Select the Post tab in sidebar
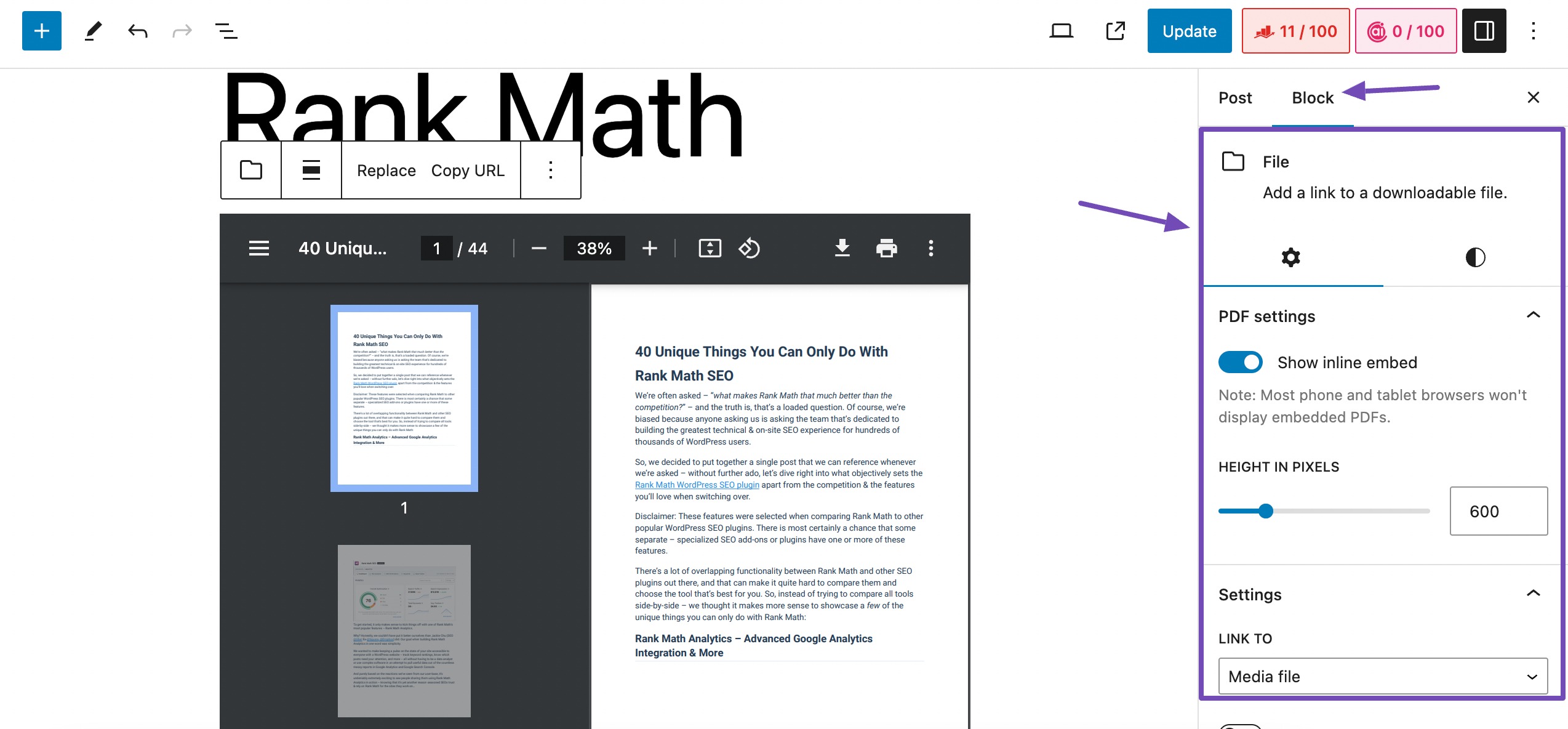Image resolution: width=1568 pixels, height=729 pixels. tap(1236, 97)
